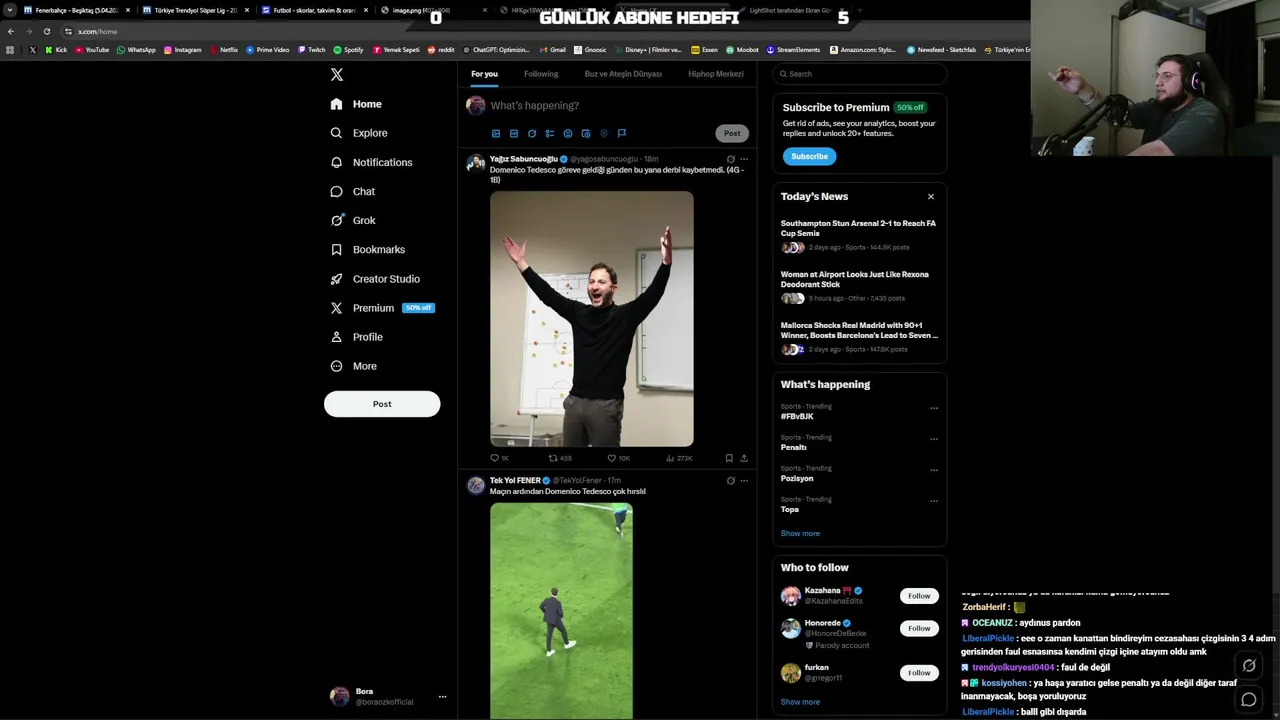1280x720 pixels.
Task: Open the account menu next to Bora
Action: 442,697
